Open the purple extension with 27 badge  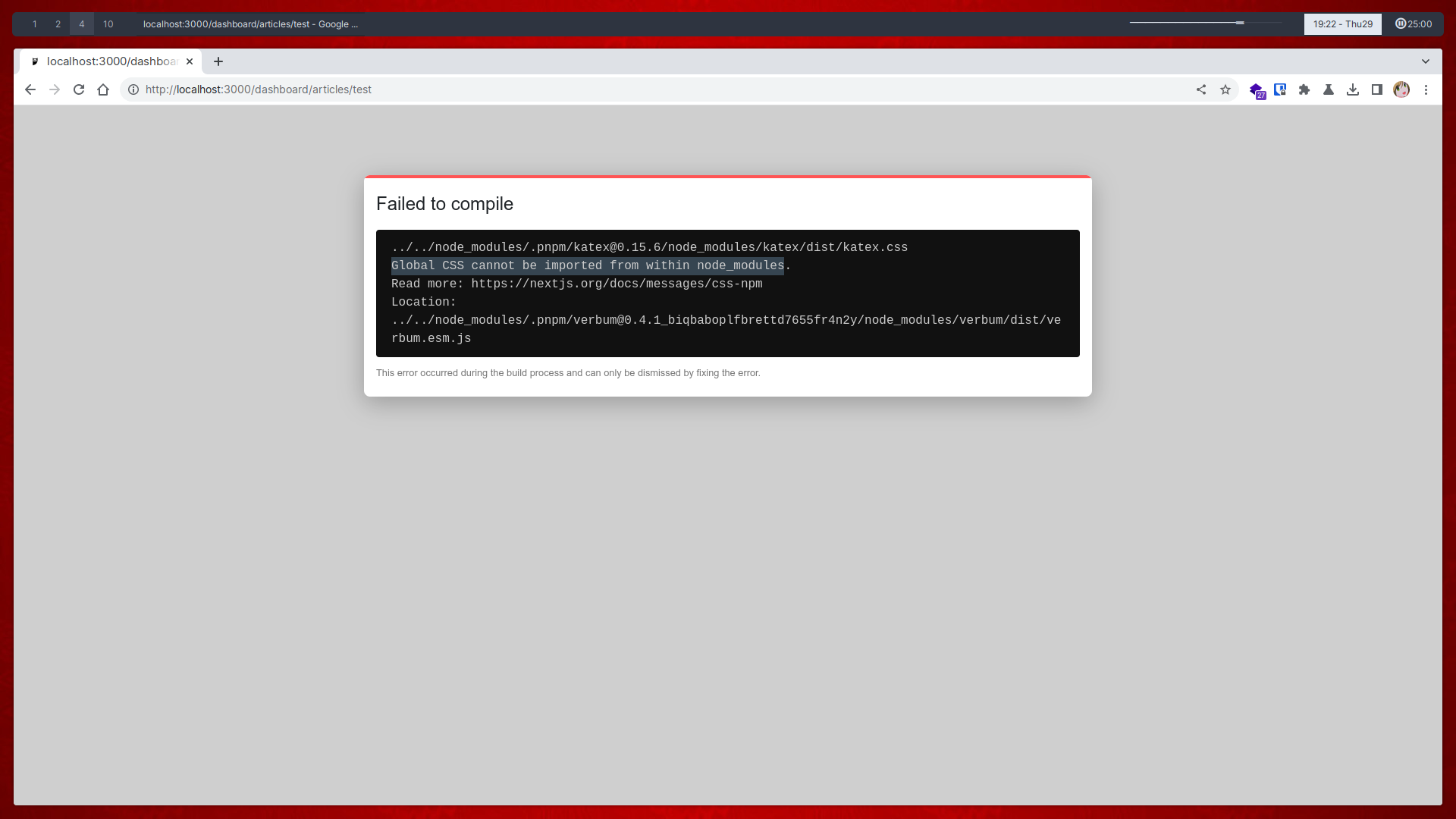(1256, 90)
